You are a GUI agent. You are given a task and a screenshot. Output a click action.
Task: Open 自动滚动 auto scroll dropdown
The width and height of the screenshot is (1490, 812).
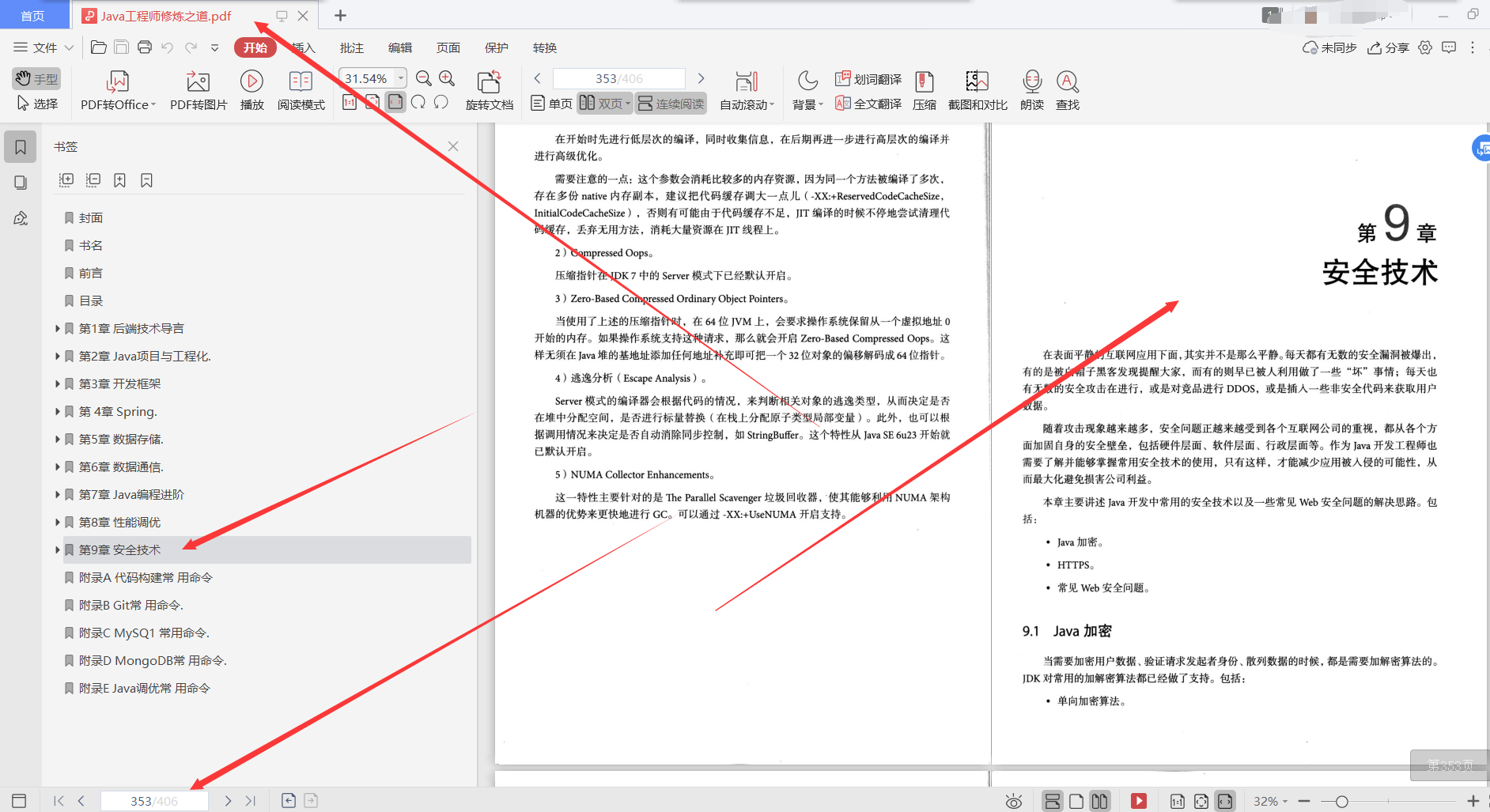[747, 91]
